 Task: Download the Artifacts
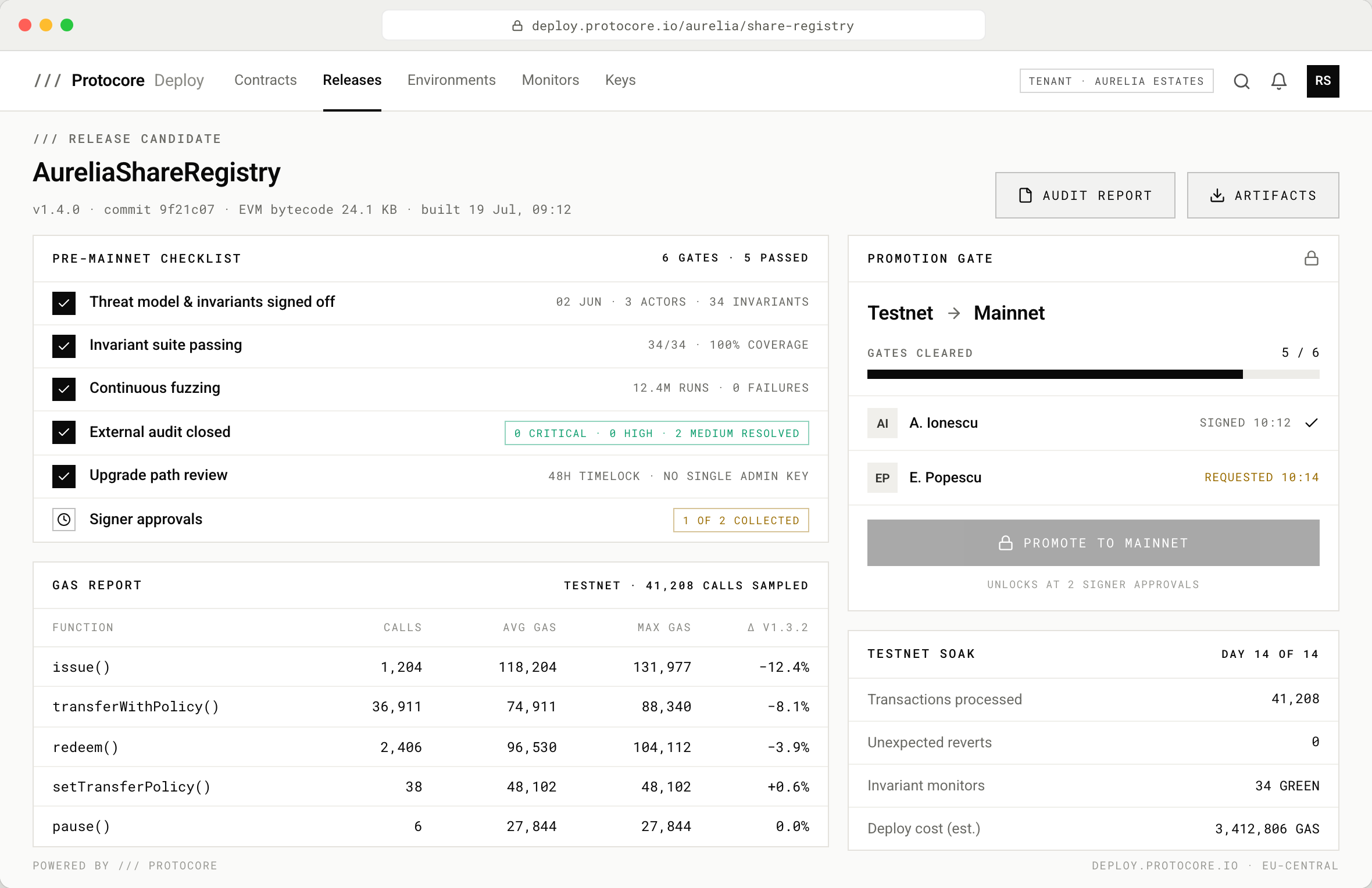point(1263,195)
